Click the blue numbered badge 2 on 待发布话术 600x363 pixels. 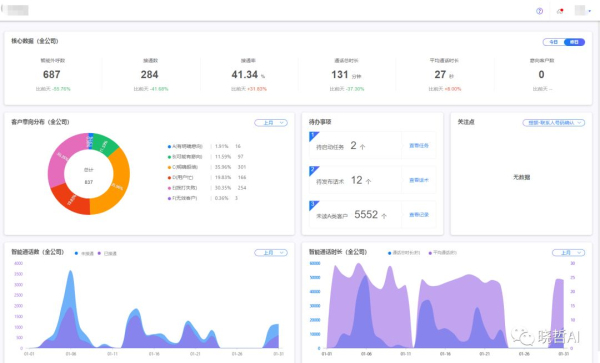coord(313,171)
